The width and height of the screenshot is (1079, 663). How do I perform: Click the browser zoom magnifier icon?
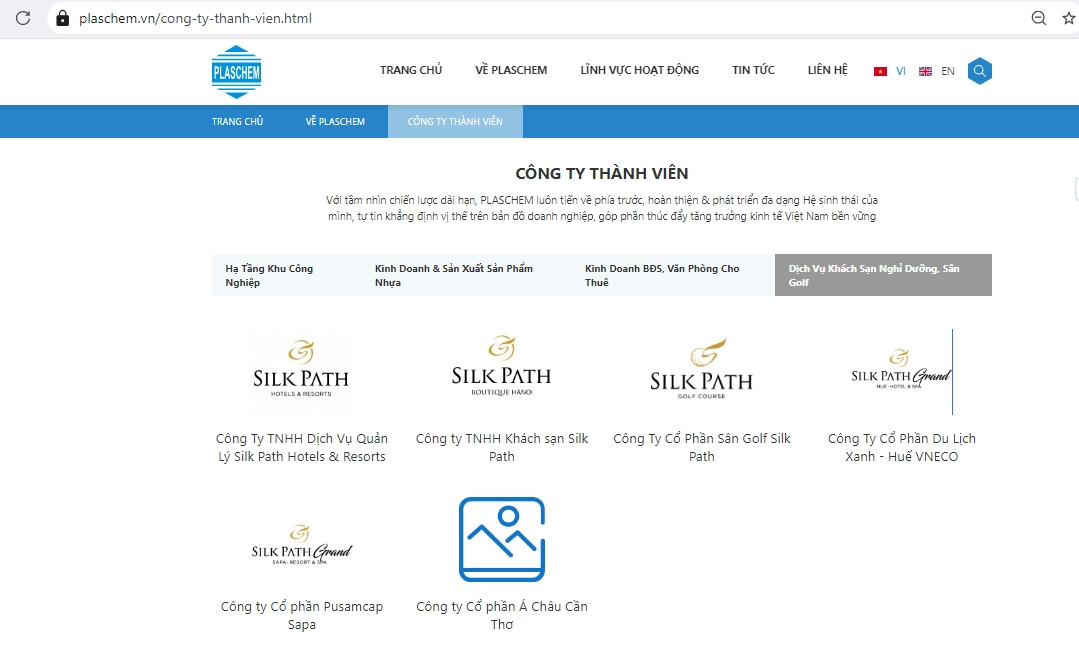coord(1039,18)
